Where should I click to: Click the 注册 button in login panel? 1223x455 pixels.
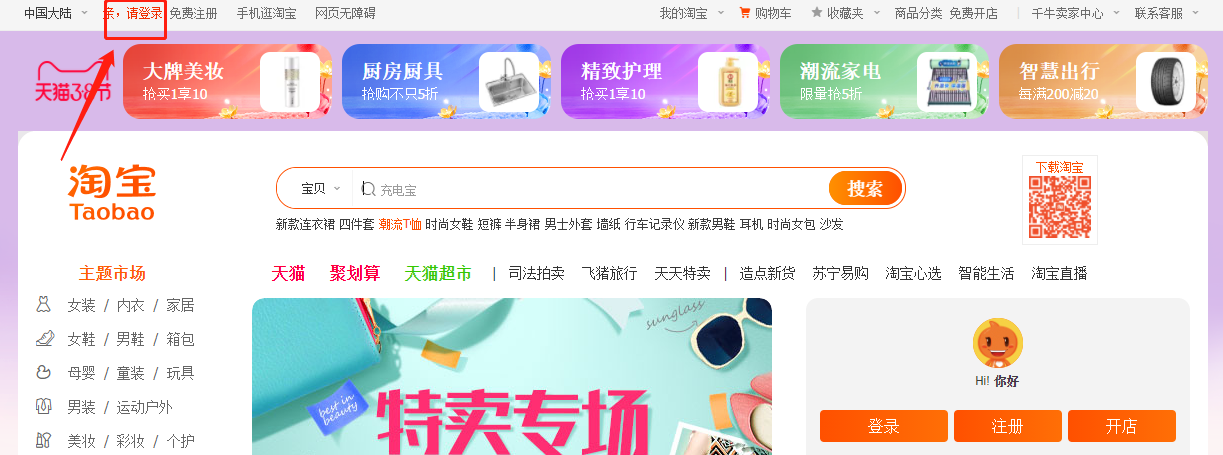tap(1007, 426)
